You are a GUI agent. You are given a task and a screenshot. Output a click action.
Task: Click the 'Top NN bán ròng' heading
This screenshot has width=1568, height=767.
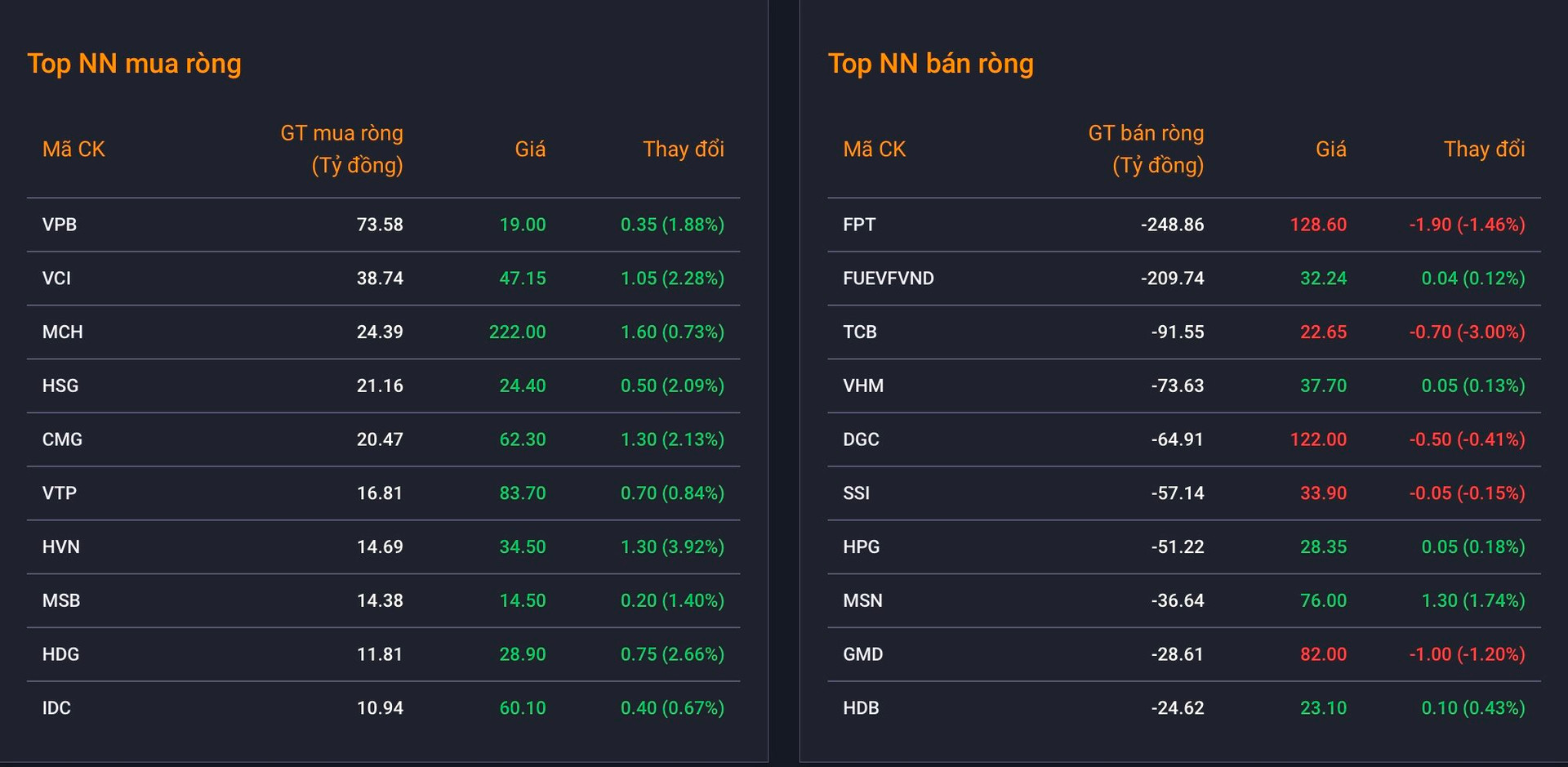coord(931,64)
